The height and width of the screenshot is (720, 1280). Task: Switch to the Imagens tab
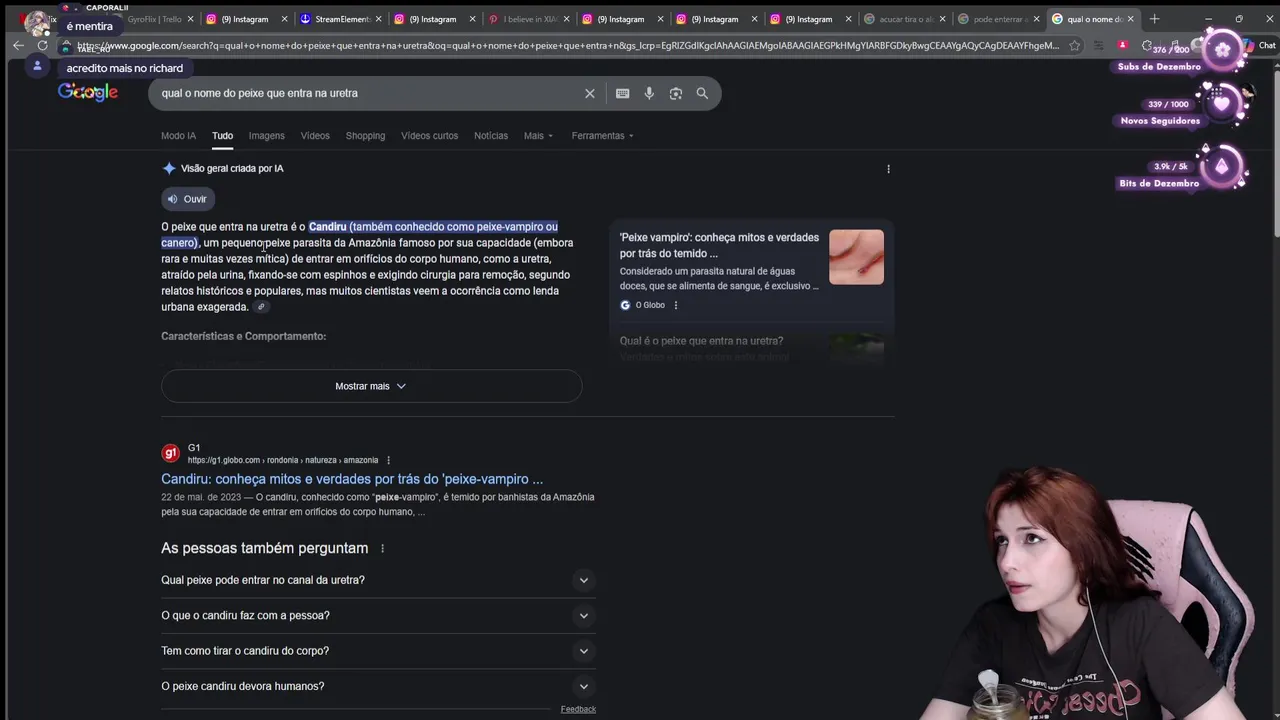(x=267, y=136)
